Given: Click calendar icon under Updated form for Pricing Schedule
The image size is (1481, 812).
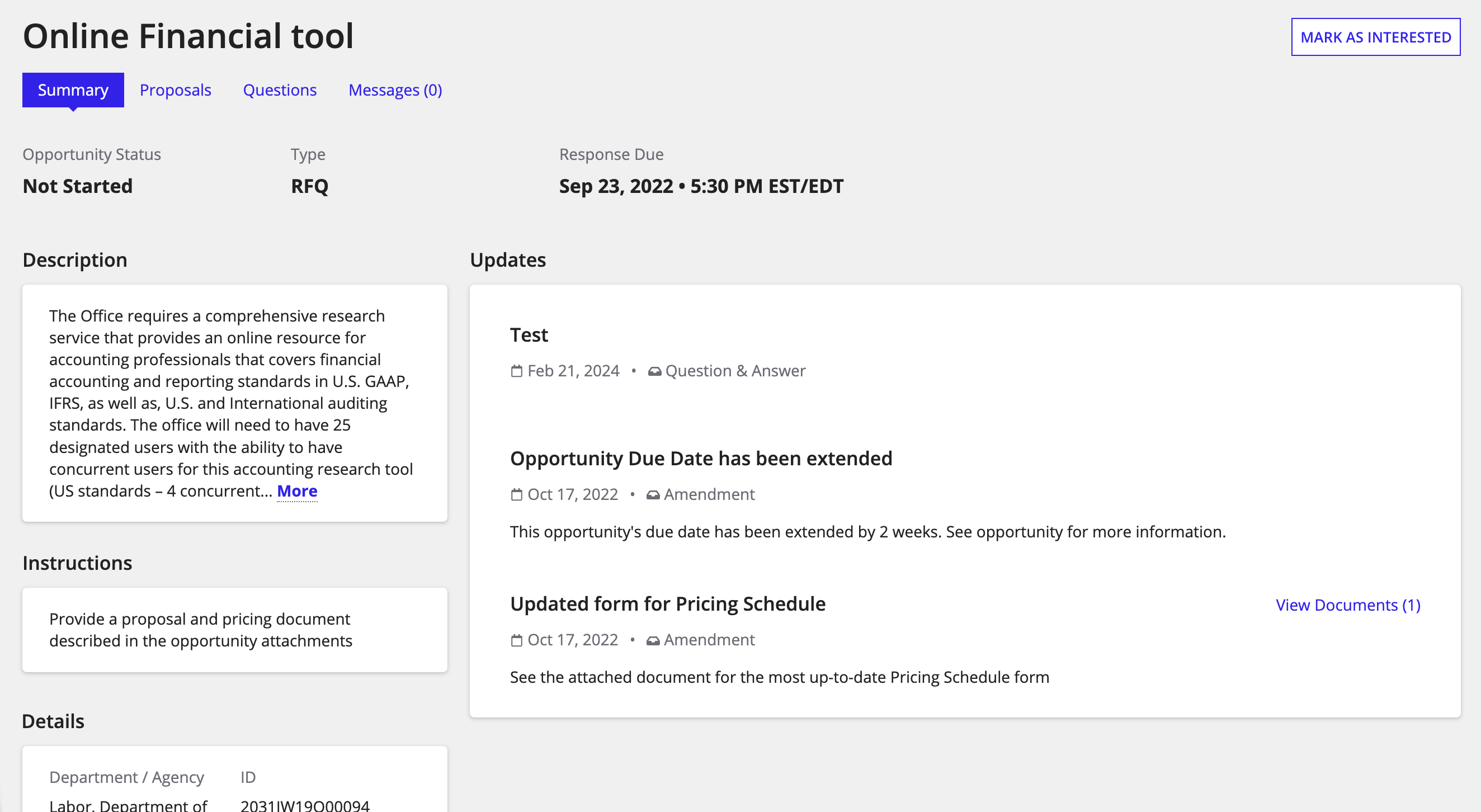Looking at the screenshot, I should point(516,640).
